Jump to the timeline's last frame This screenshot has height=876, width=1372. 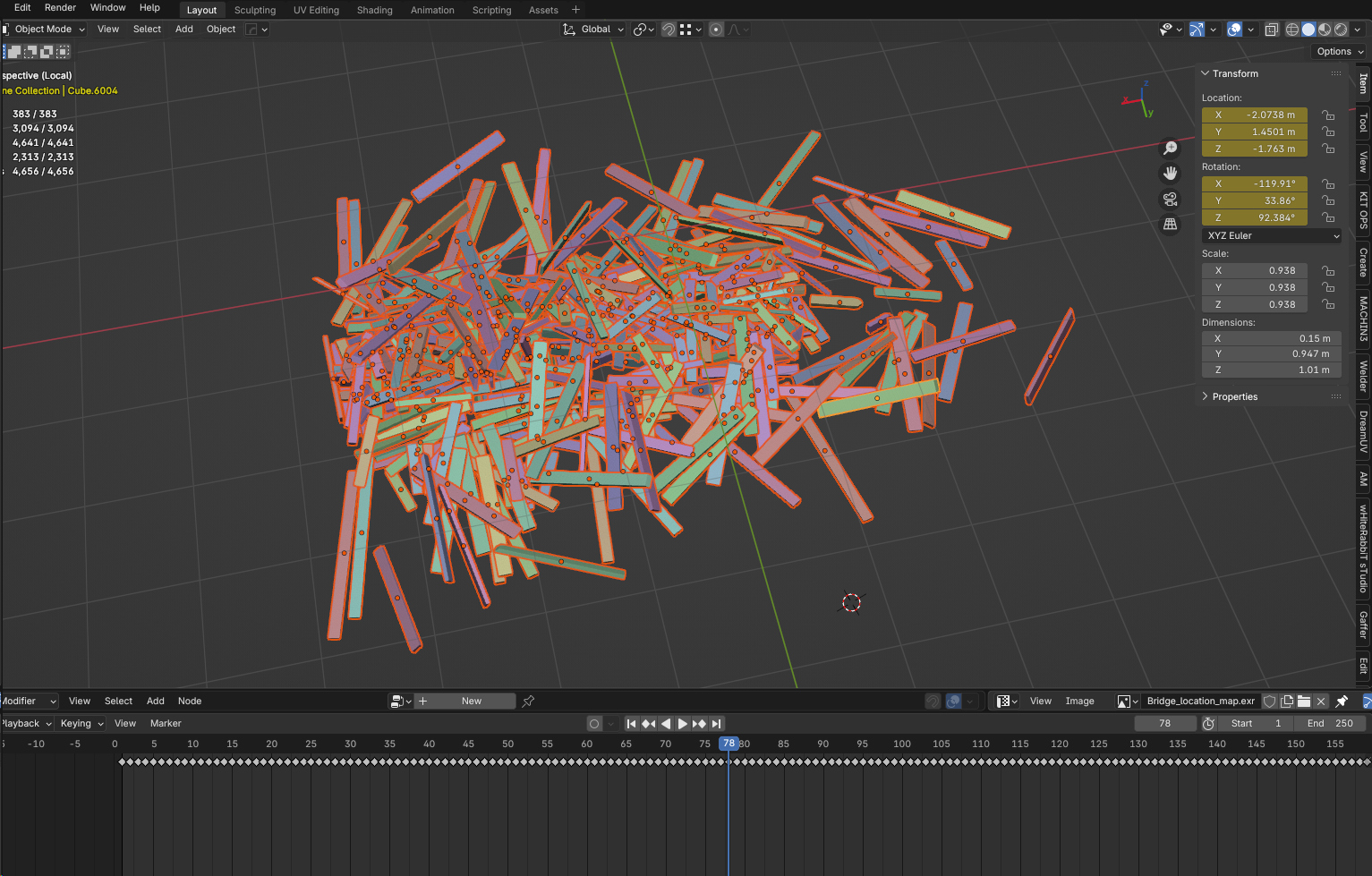point(716,724)
